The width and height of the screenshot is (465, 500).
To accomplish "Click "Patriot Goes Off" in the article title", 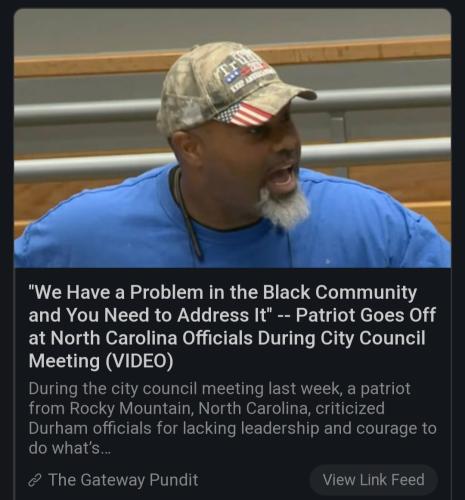I will [x=366, y=315].
